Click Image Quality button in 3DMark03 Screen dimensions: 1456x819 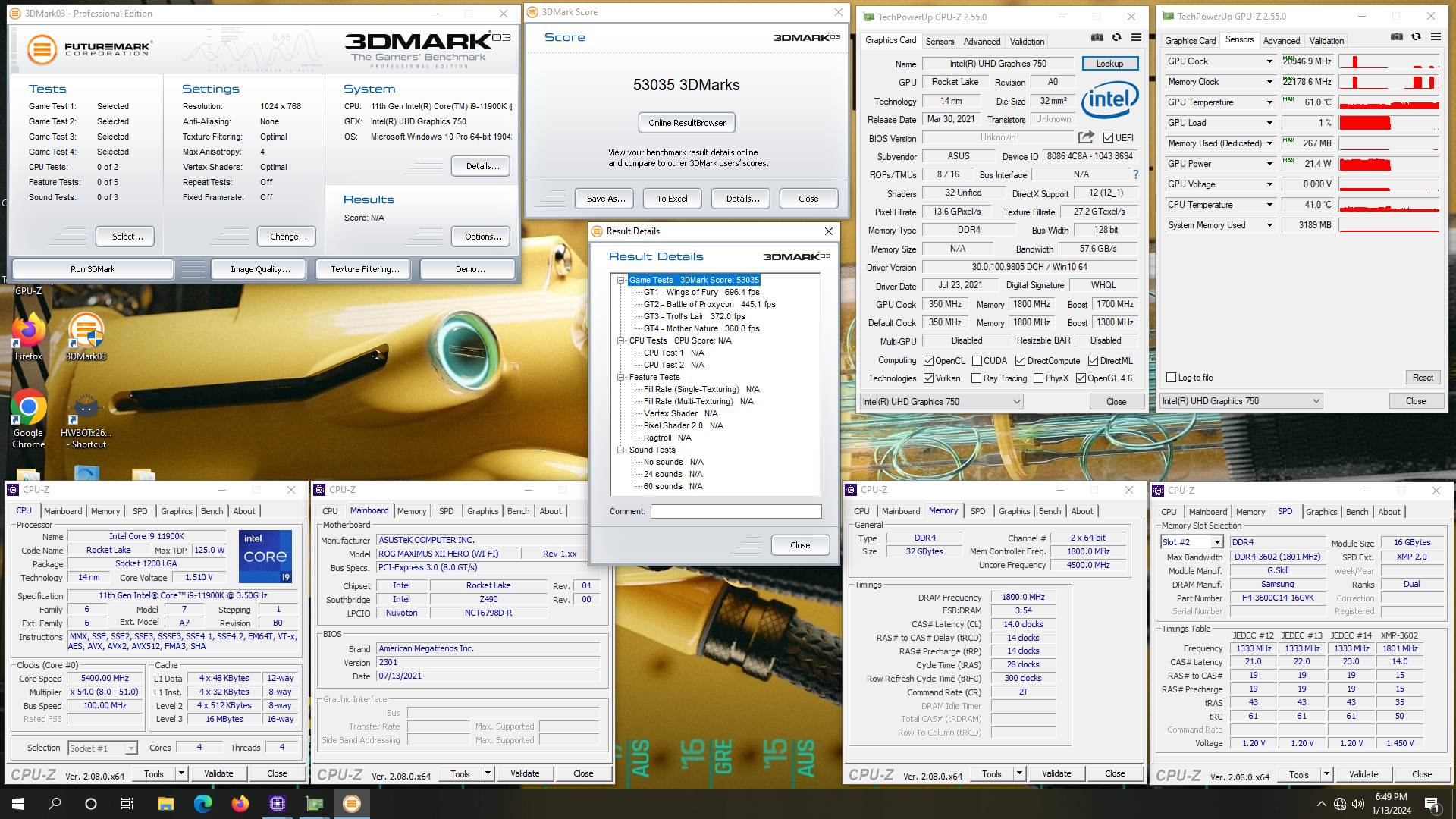[x=260, y=269]
